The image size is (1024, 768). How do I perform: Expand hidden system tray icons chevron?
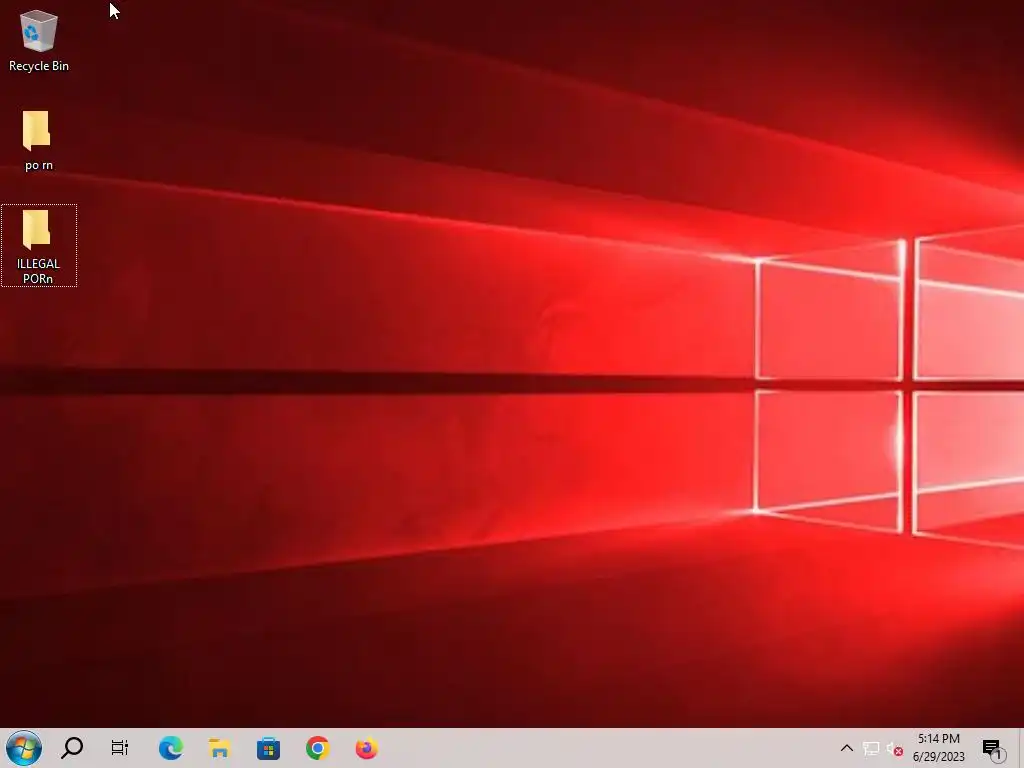click(846, 748)
